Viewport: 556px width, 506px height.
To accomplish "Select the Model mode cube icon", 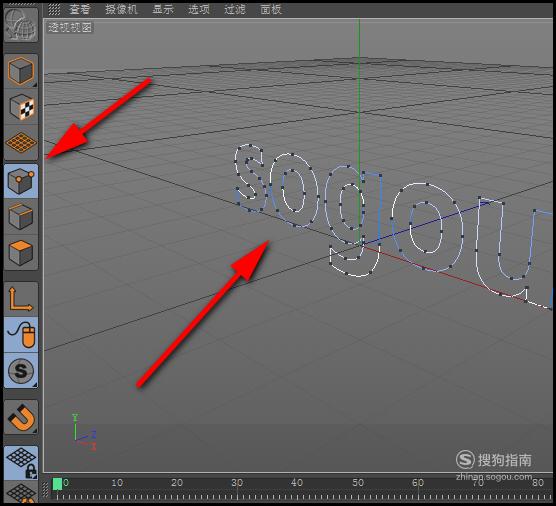I will tap(21, 71).
